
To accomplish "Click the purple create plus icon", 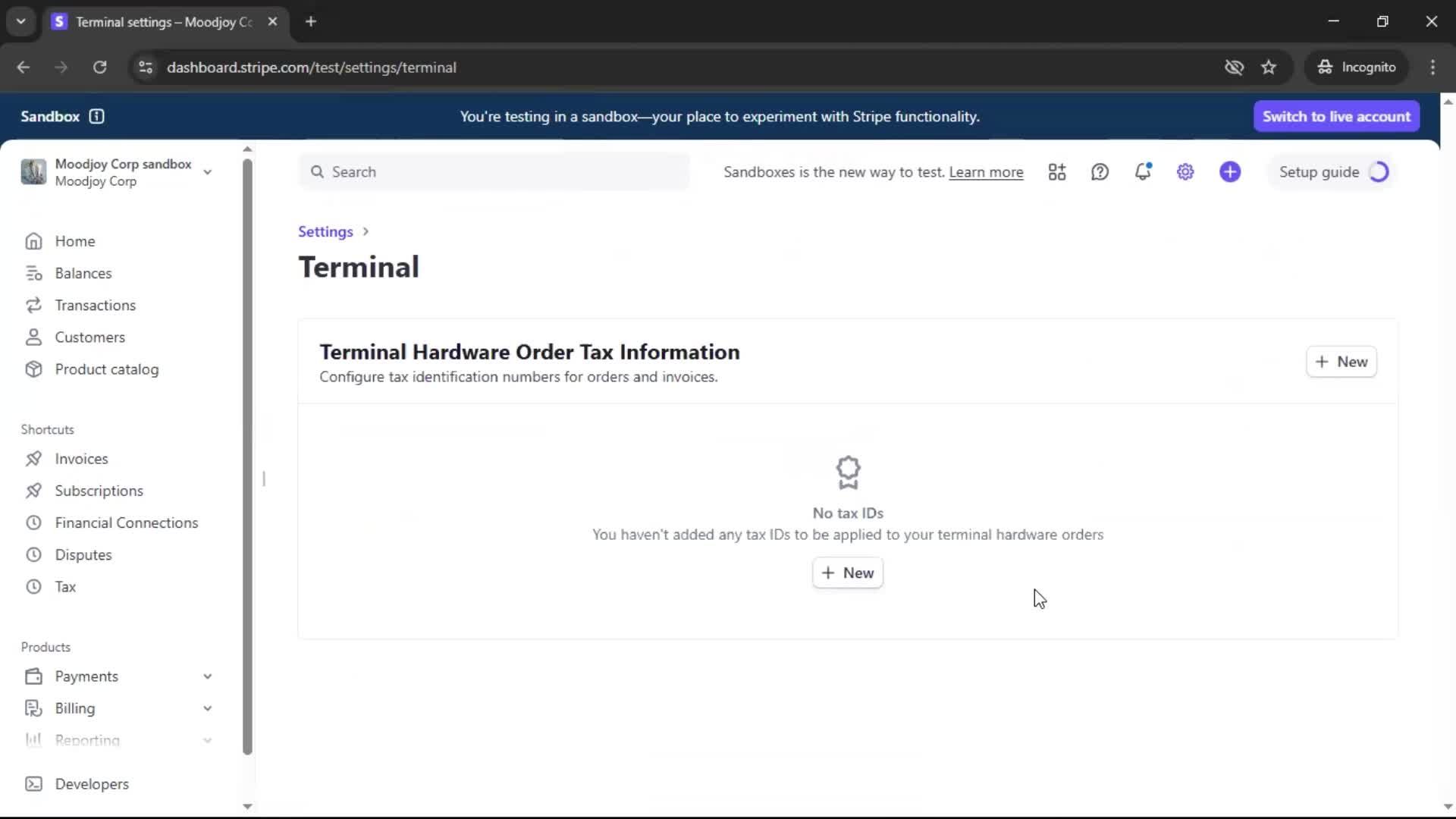I will point(1230,172).
